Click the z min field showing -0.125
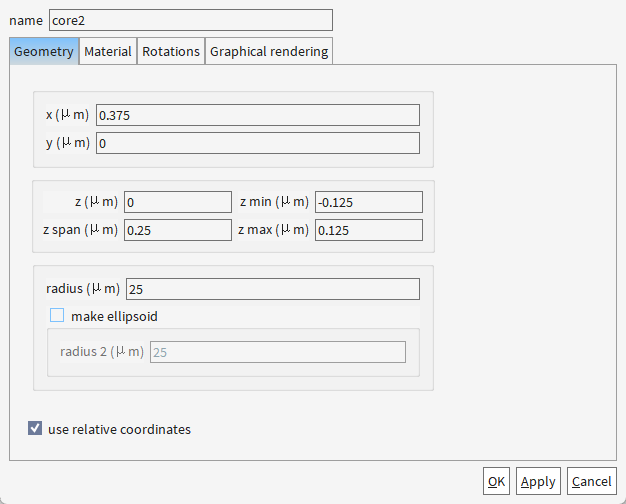The image size is (626, 504). [369, 202]
